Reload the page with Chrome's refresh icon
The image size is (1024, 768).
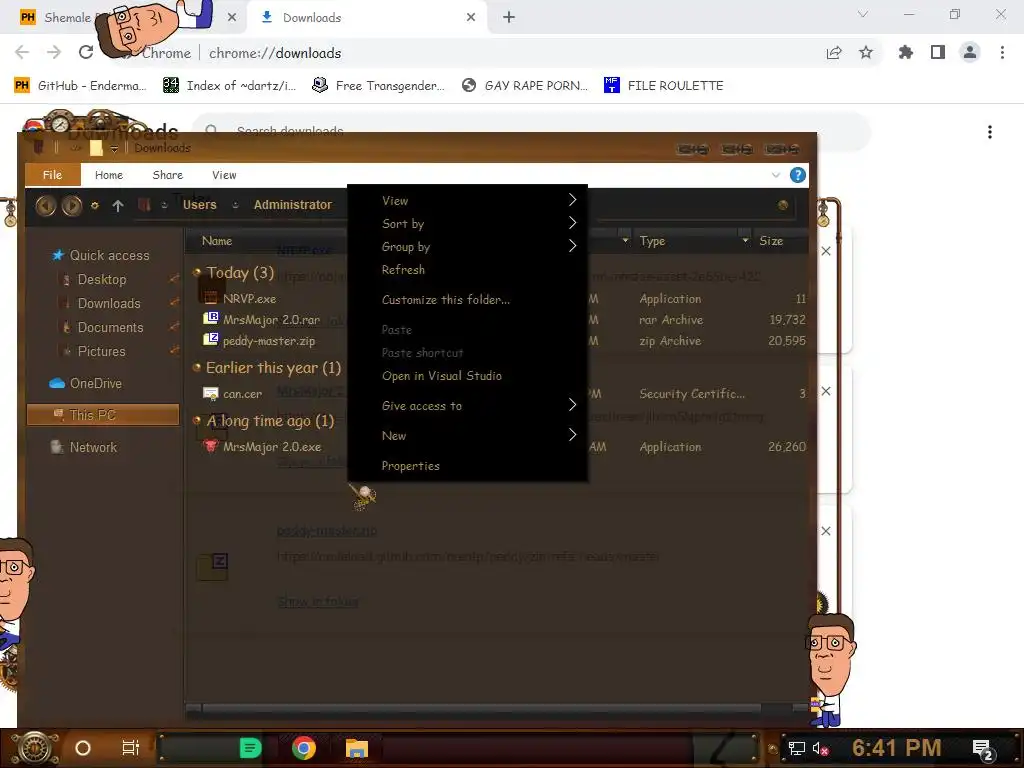[86, 52]
